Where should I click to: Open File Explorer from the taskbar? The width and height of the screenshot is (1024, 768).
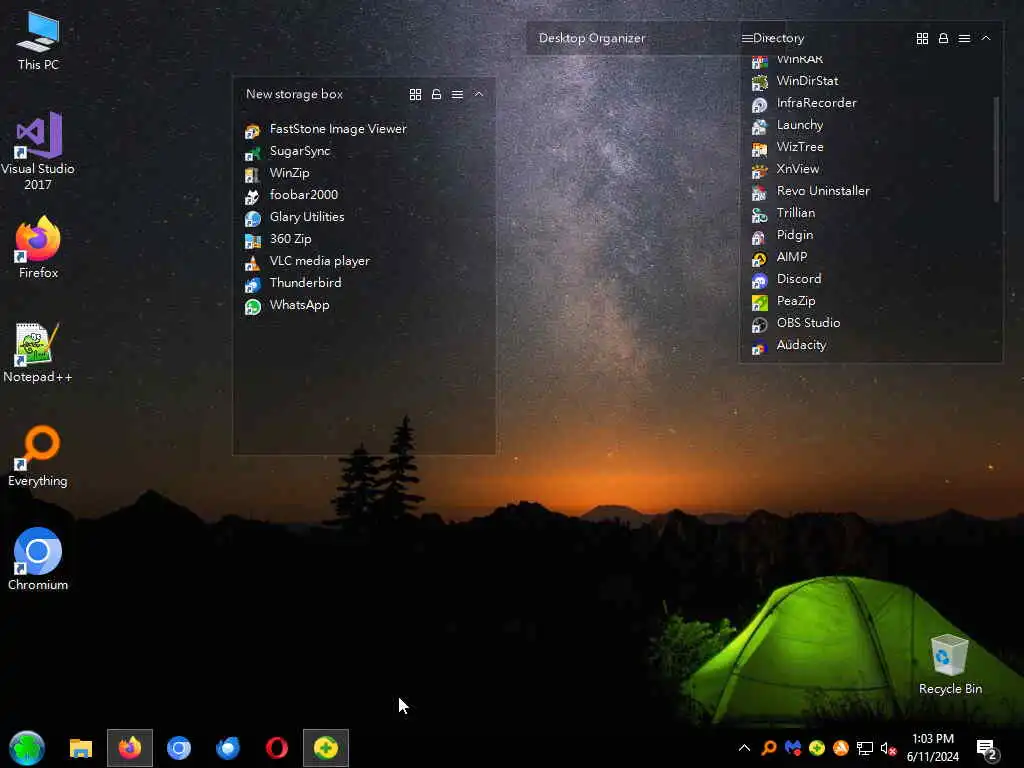click(x=81, y=748)
